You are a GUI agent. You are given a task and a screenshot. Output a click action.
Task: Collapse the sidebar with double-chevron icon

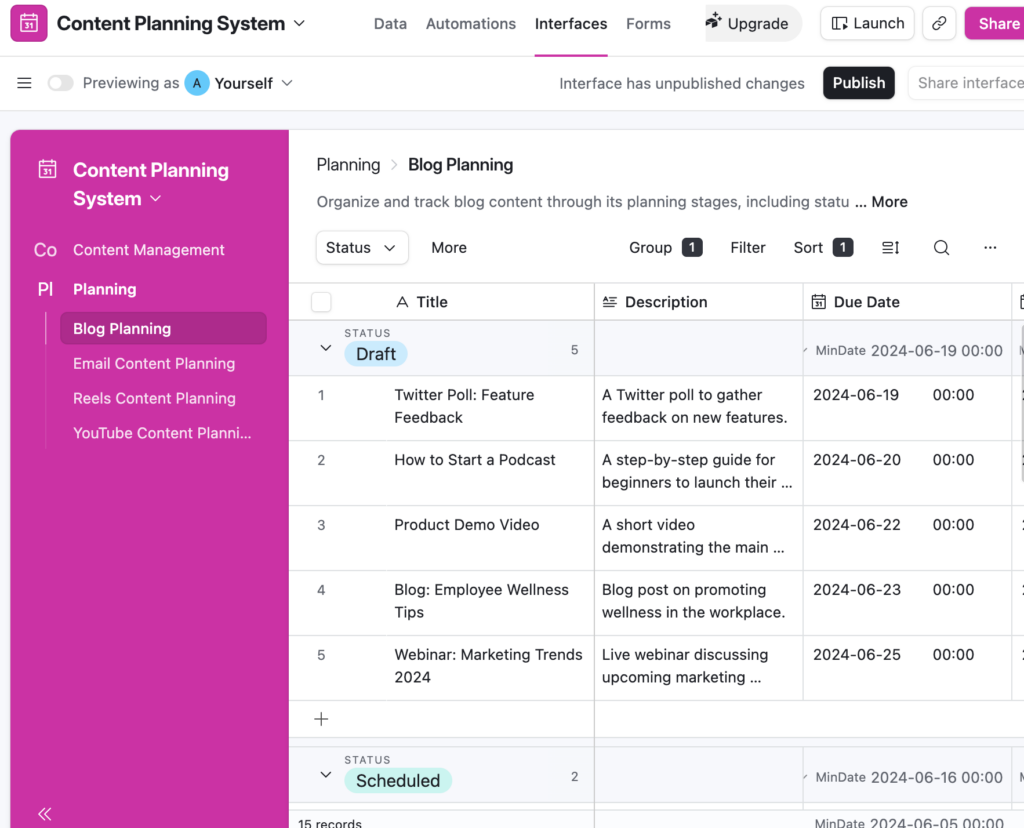[x=45, y=814]
